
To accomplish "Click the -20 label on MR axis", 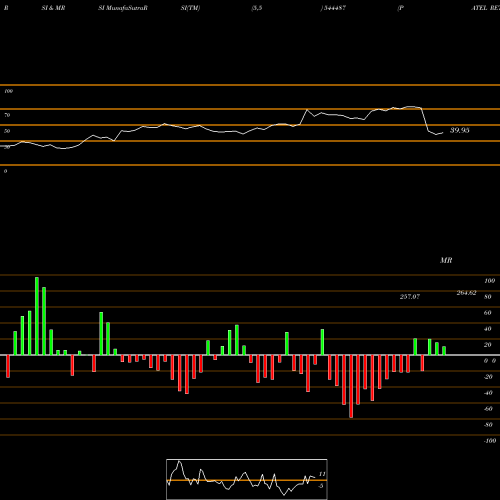I will (x=488, y=377).
